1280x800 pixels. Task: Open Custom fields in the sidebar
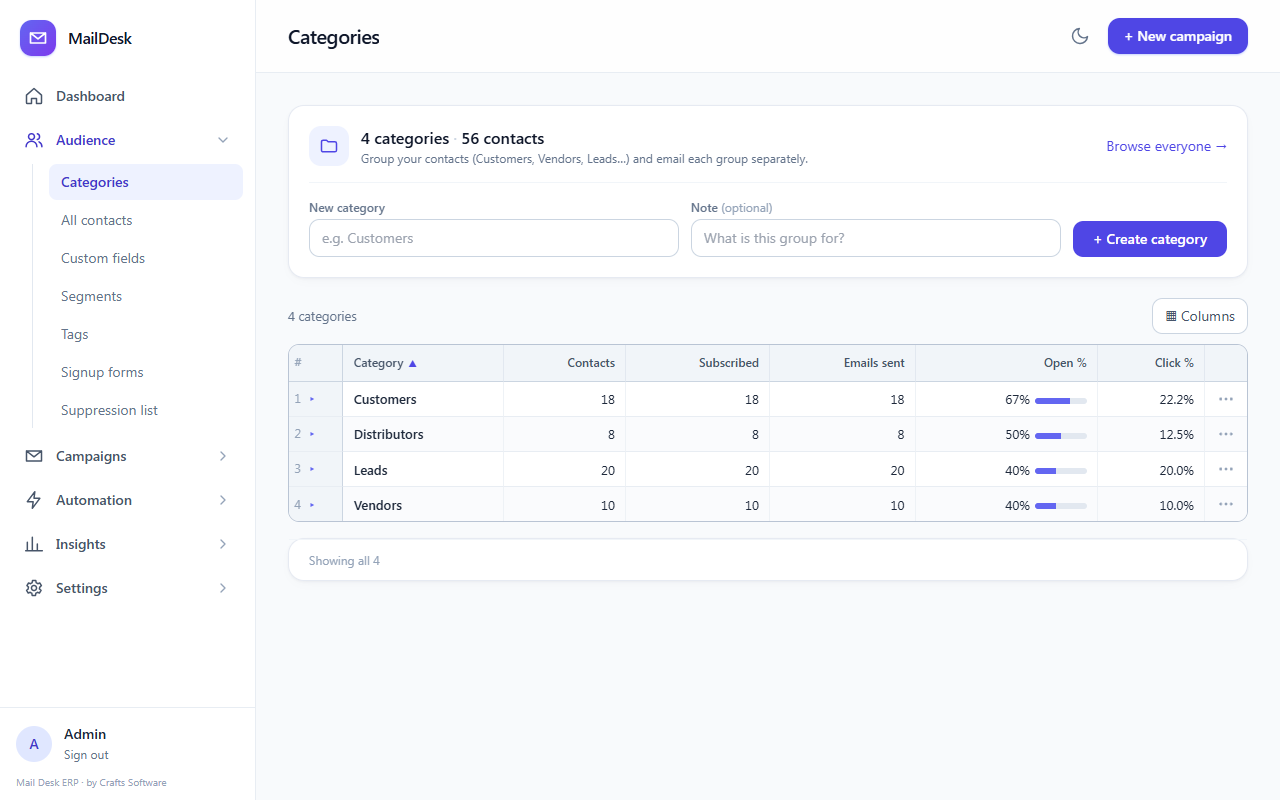tap(146, 258)
